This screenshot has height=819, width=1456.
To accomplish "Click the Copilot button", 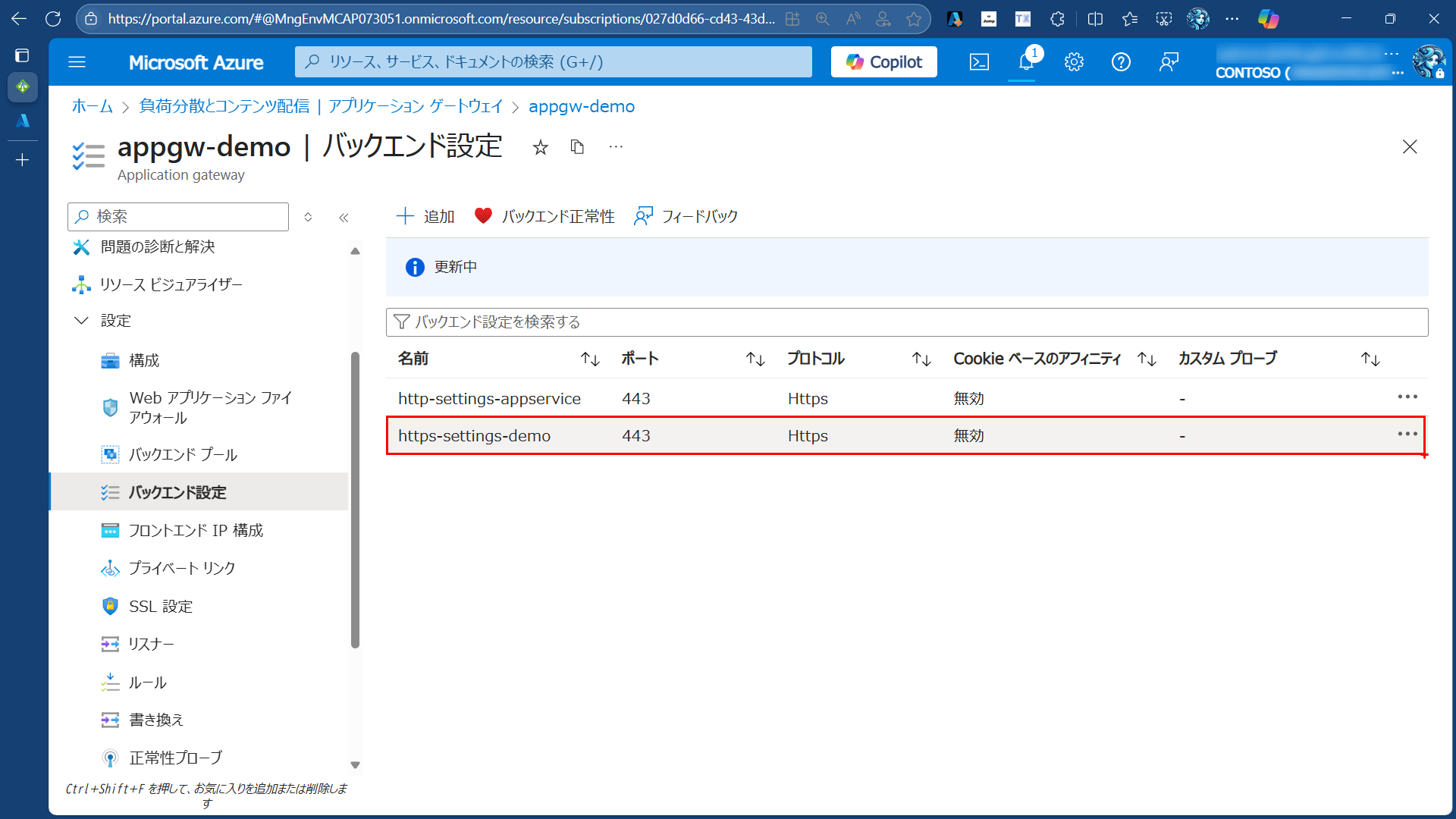I will [x=884, y=62].
